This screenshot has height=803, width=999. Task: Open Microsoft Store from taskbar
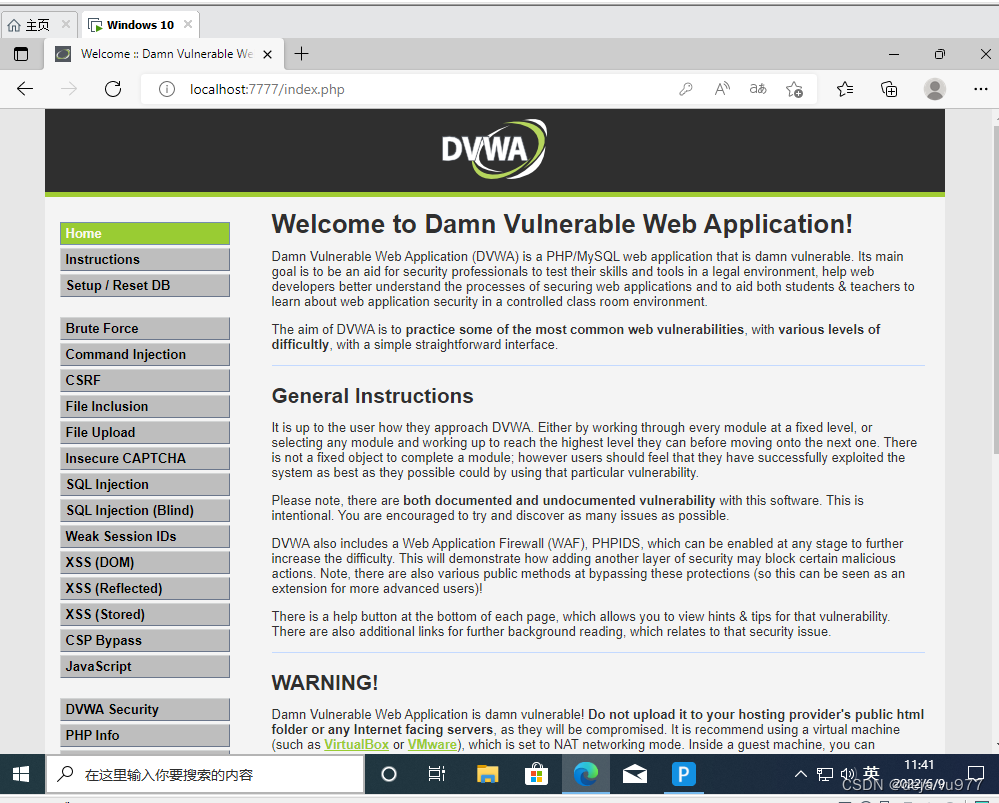(536, 774)
